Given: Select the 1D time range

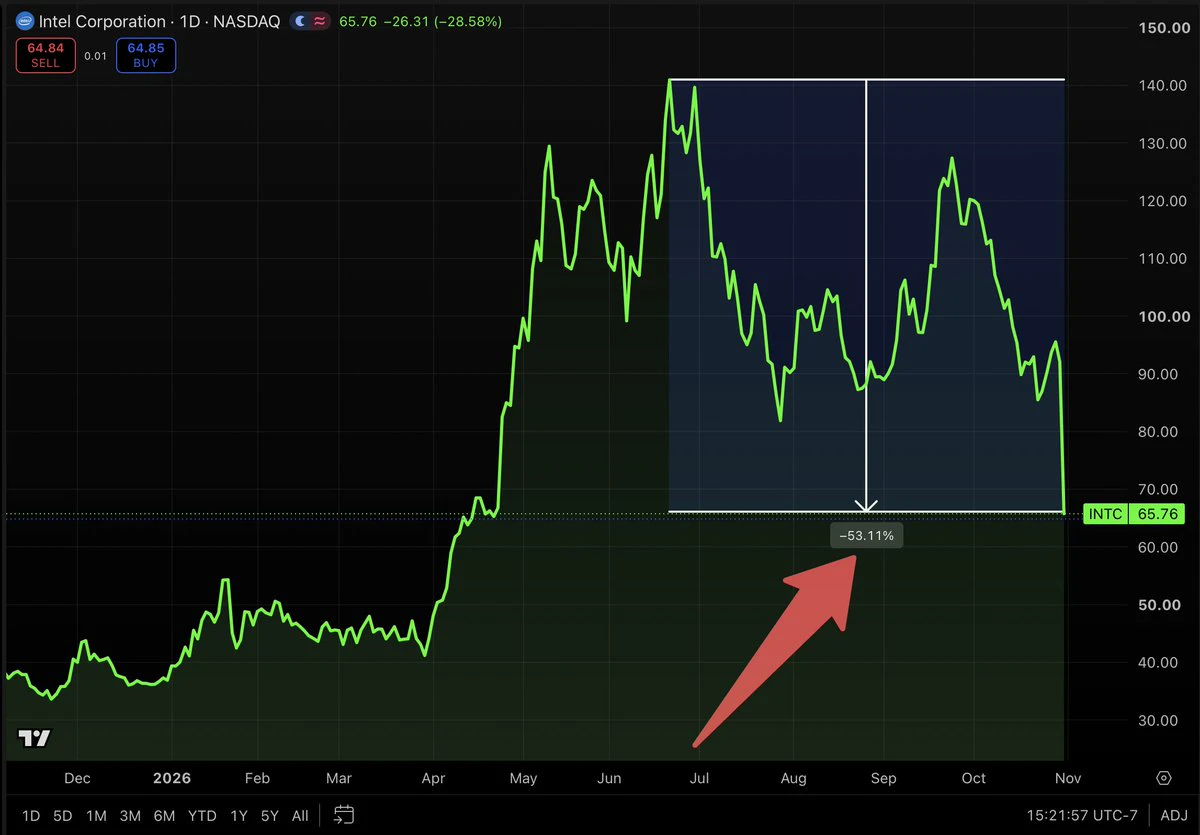Looking at the screenshot, I should click(31, 815).
